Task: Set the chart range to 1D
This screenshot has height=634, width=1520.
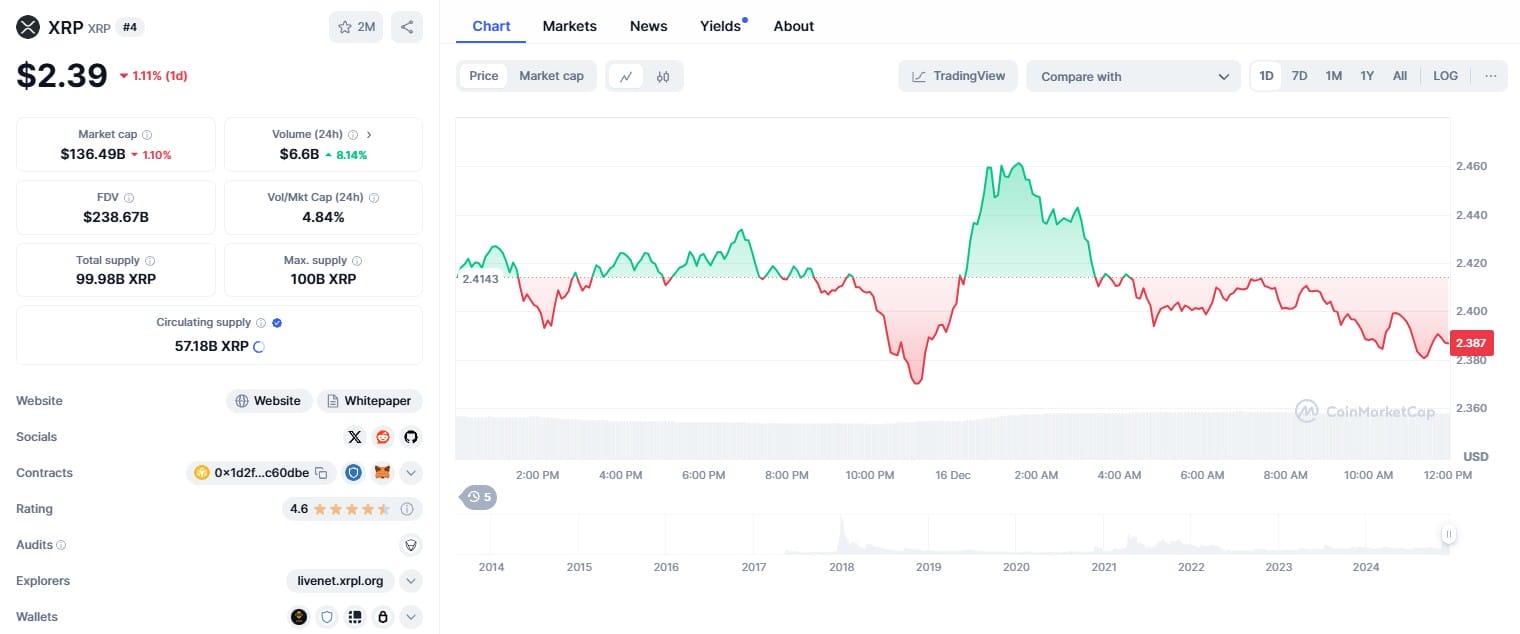Action: click(1266, 76)
